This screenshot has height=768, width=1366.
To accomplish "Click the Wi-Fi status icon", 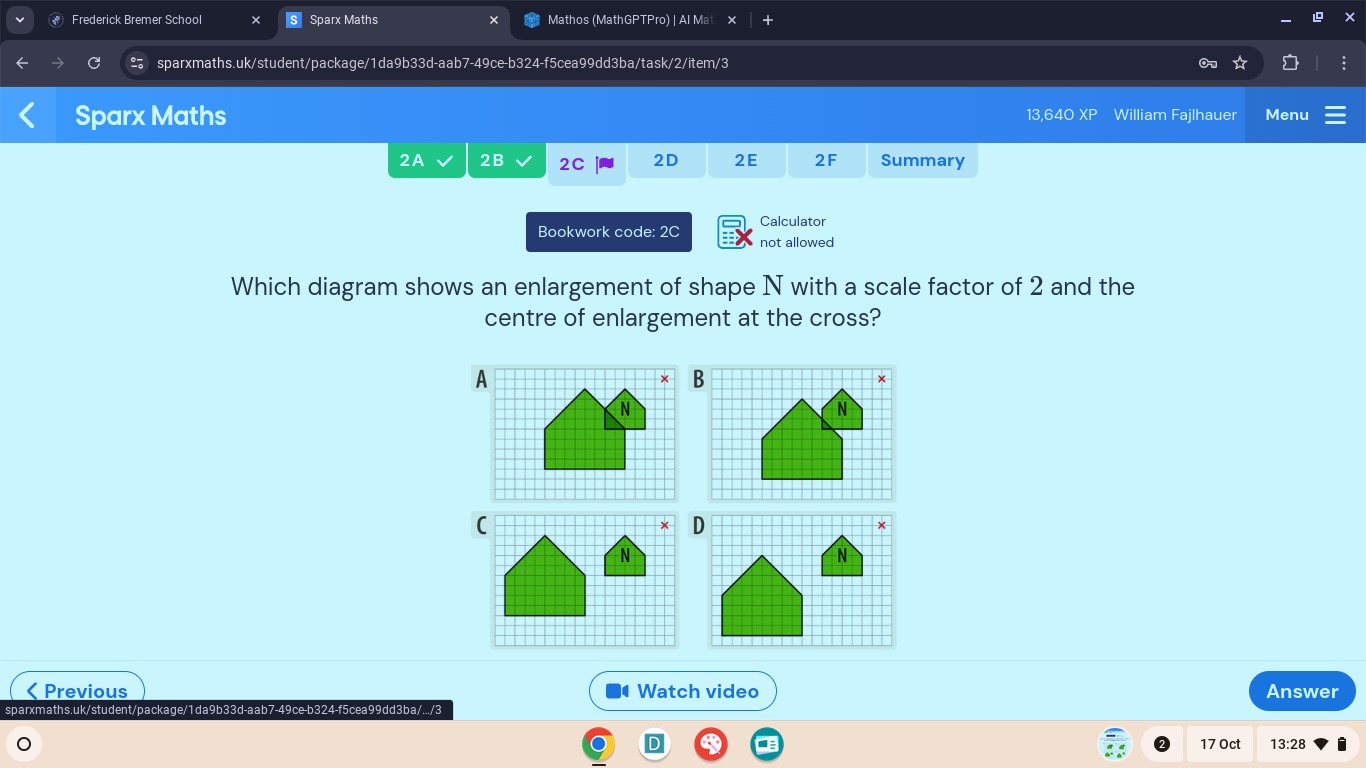I will (x=1321, y=744).
